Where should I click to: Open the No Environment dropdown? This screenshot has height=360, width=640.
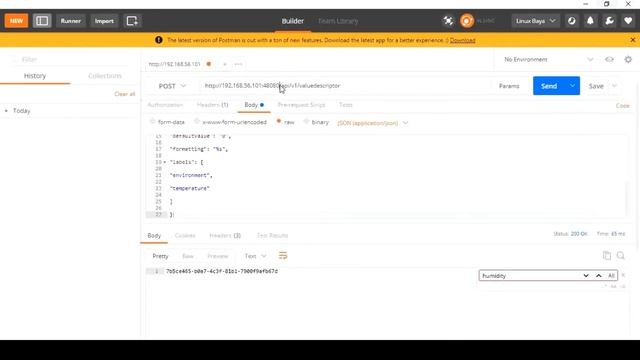(548, 60)
